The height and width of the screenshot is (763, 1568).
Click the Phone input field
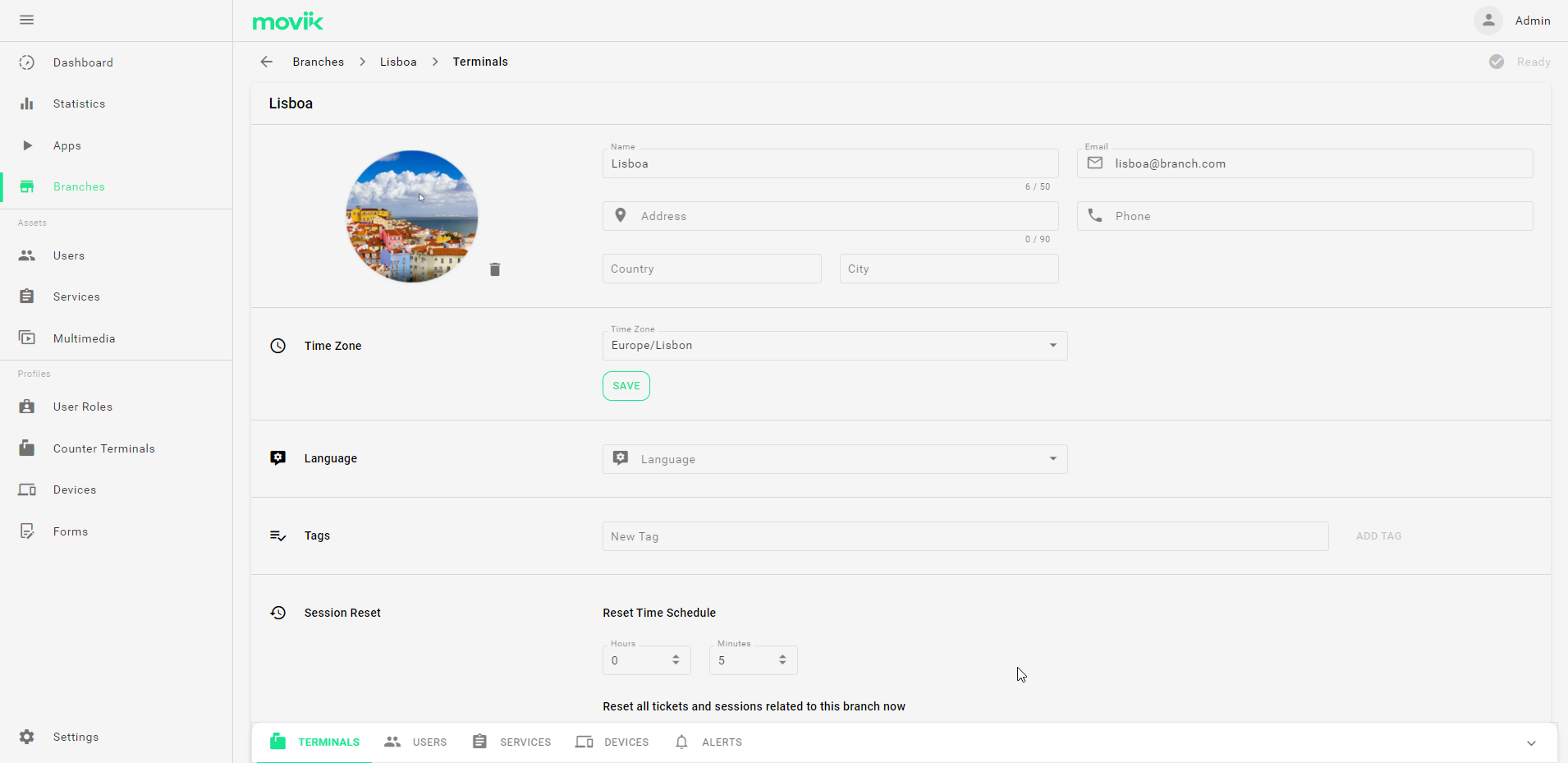[1304, 216]
